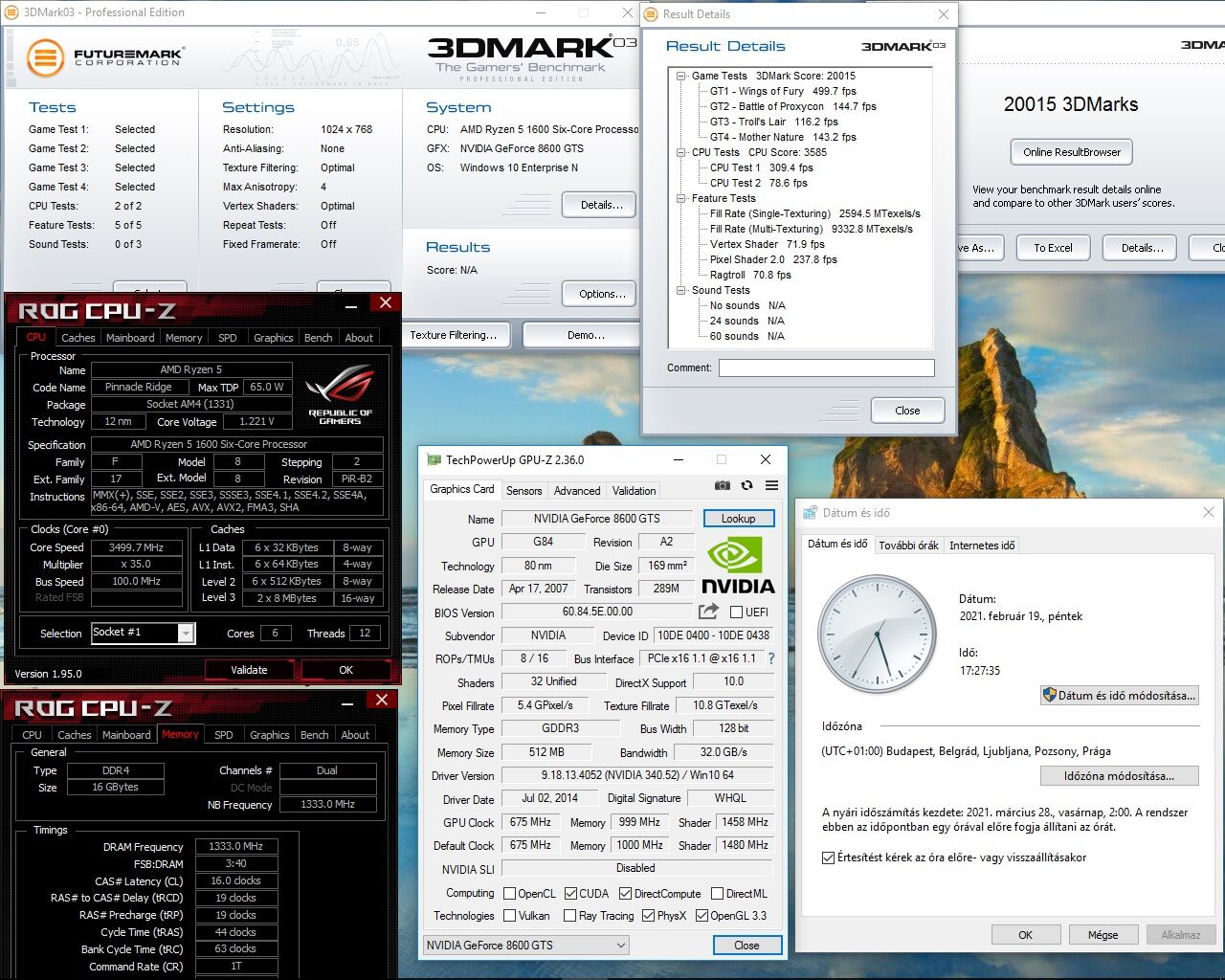
Task: Toggle the PhysX checkbox
Action: (x=649, y=915)
